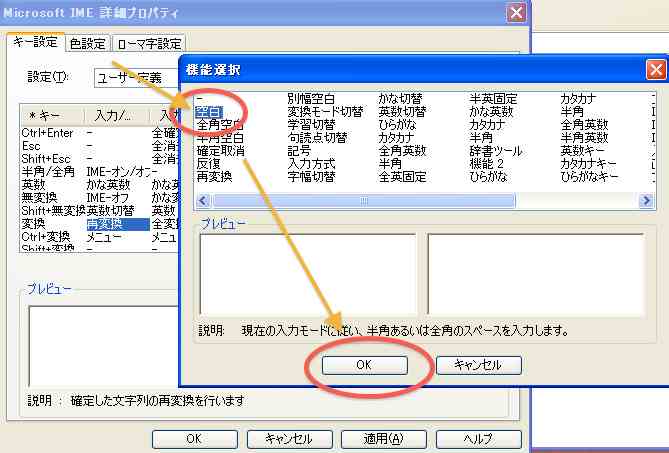Click the function list's left scroll arrow

(x=203, y=200)
